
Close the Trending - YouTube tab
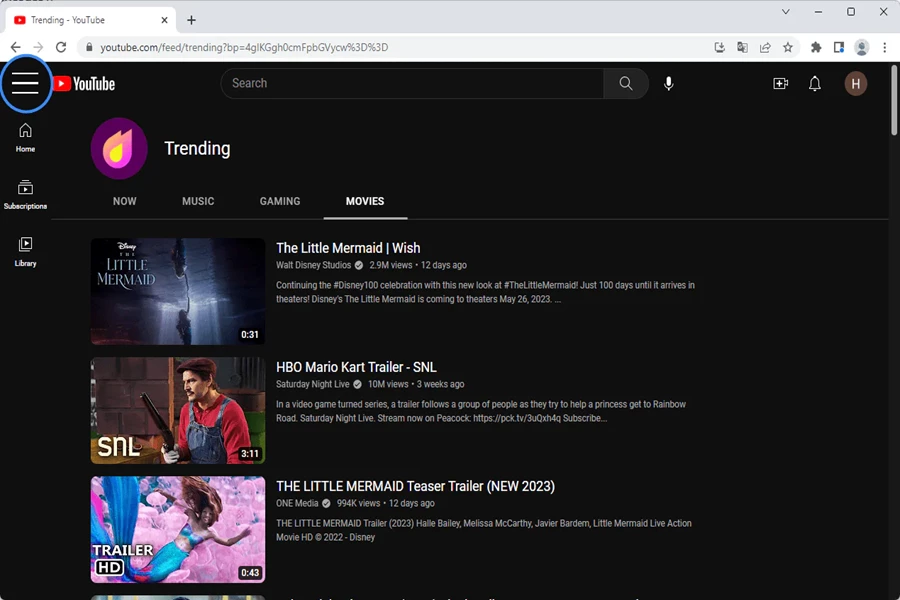coord(164,20)
